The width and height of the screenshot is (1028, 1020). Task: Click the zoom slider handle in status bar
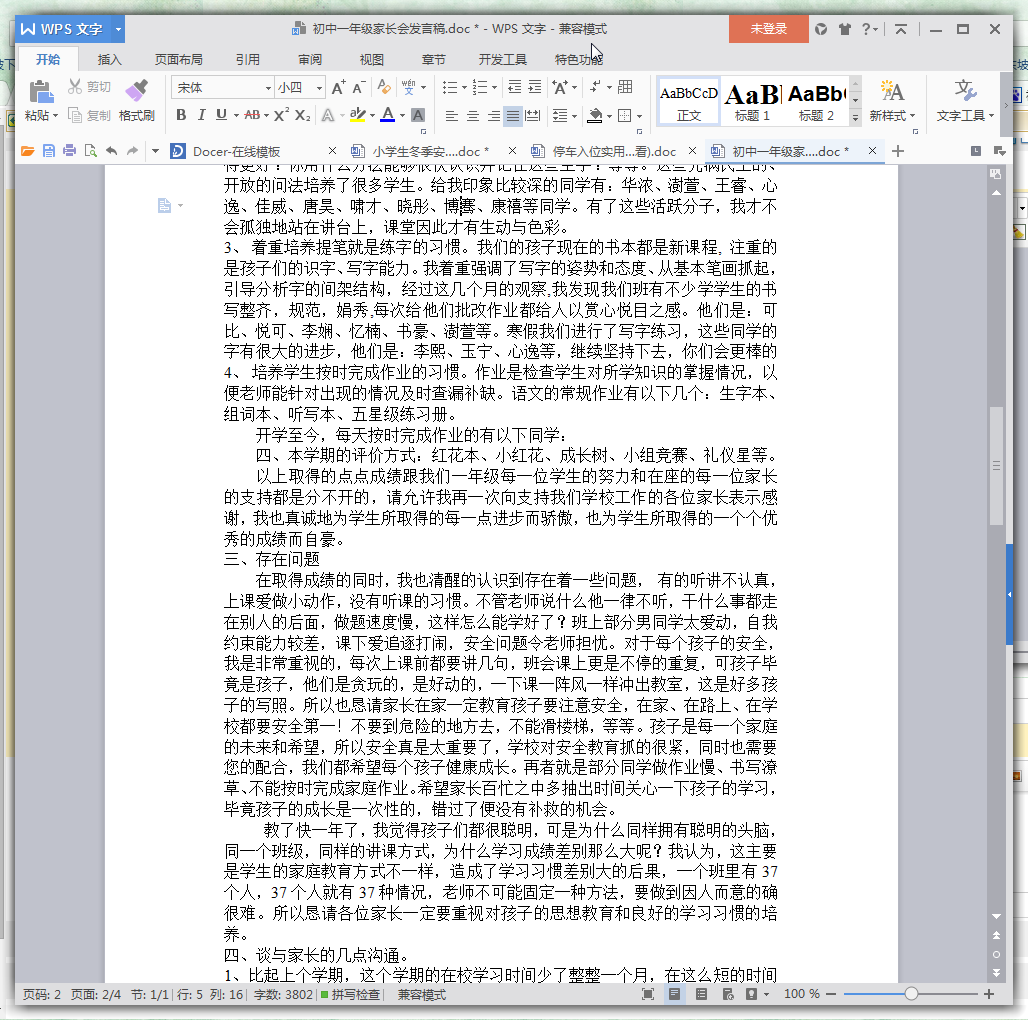911,994
